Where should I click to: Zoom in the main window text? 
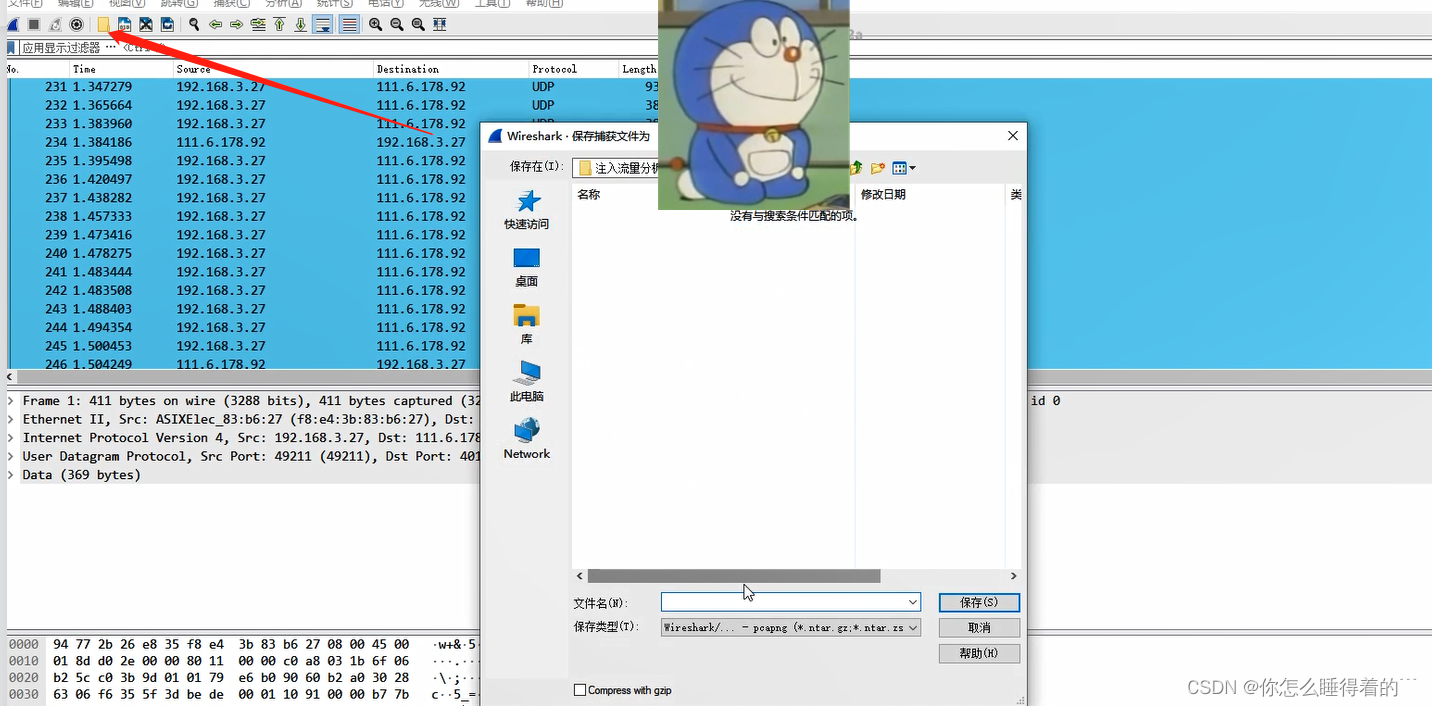coord(375,24)
